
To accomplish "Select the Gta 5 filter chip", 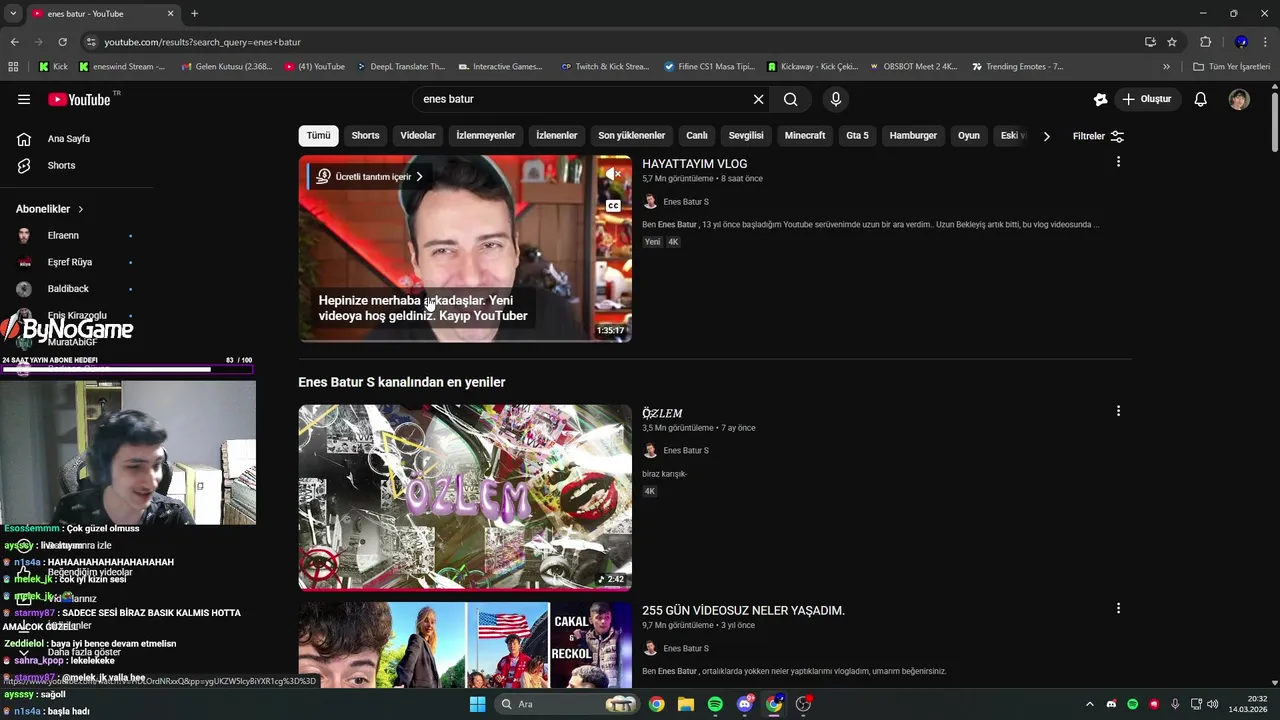I will pos(858,136).
